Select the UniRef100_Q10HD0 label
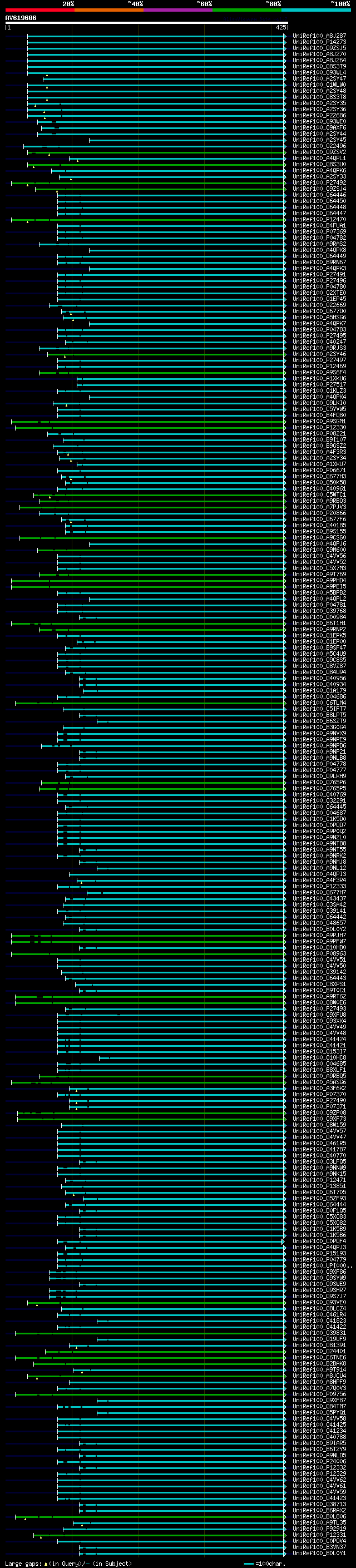356x1568 pixels. [x=319, y=948]
